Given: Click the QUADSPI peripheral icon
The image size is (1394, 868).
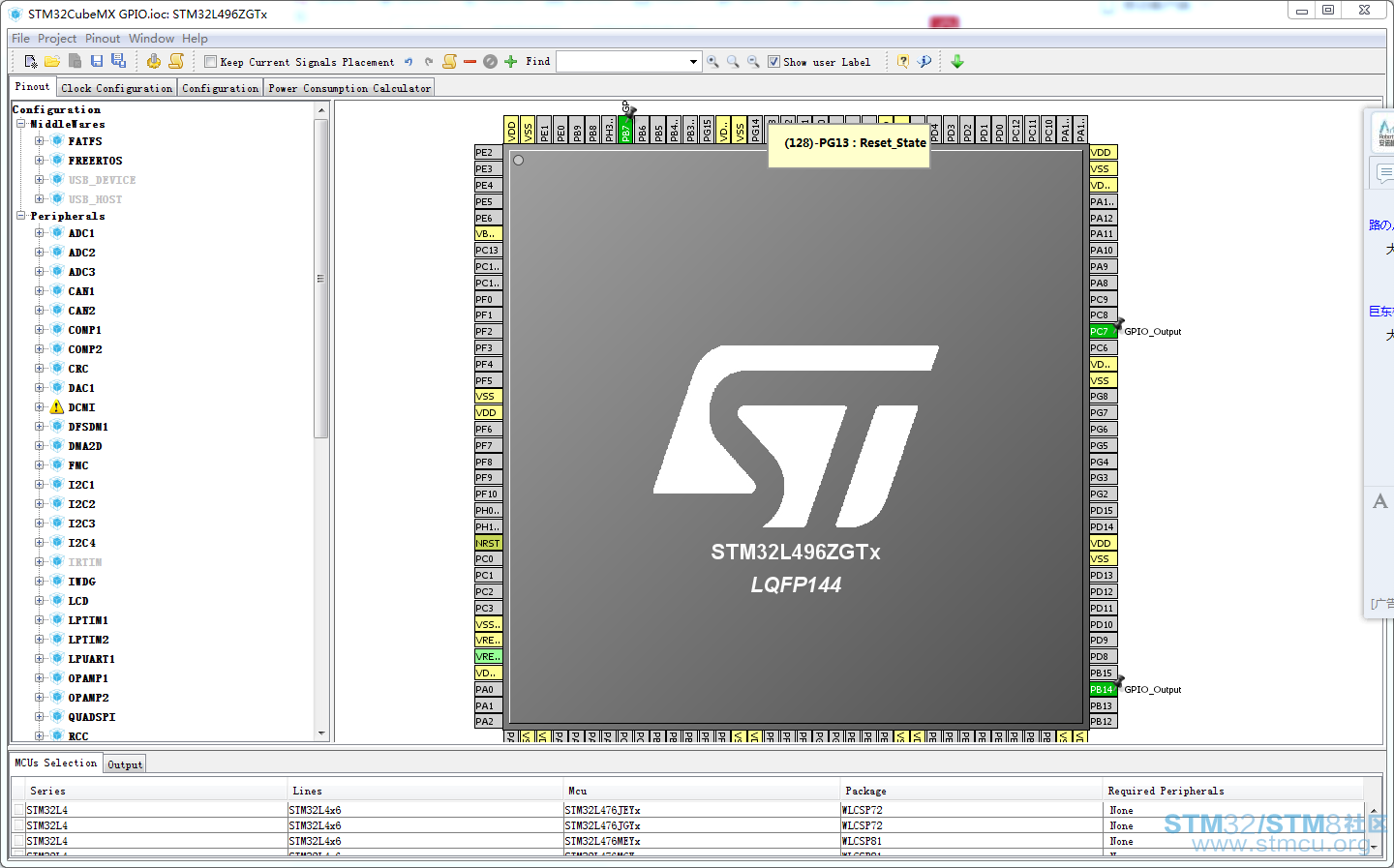Looking at the screenshot, I should [x=57, y=717].
